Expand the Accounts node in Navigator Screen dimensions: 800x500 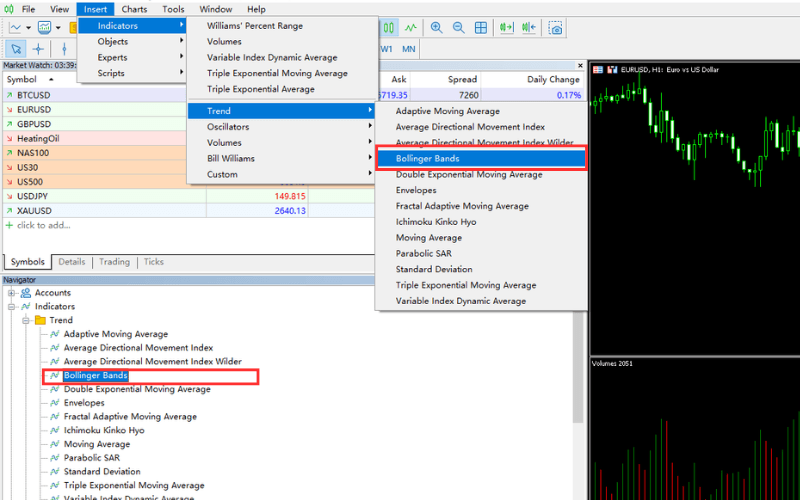coord(12,293)
